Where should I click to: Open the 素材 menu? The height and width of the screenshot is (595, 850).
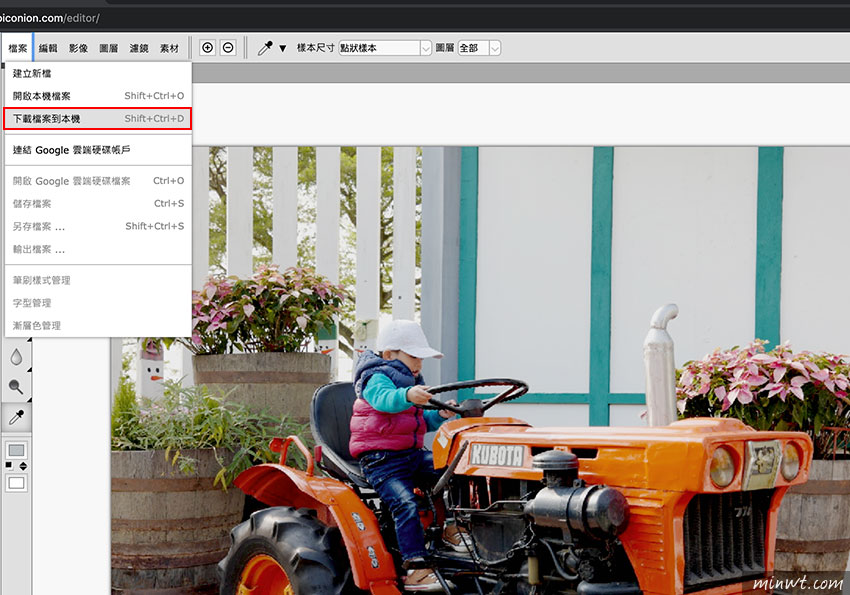pos(170,48)
